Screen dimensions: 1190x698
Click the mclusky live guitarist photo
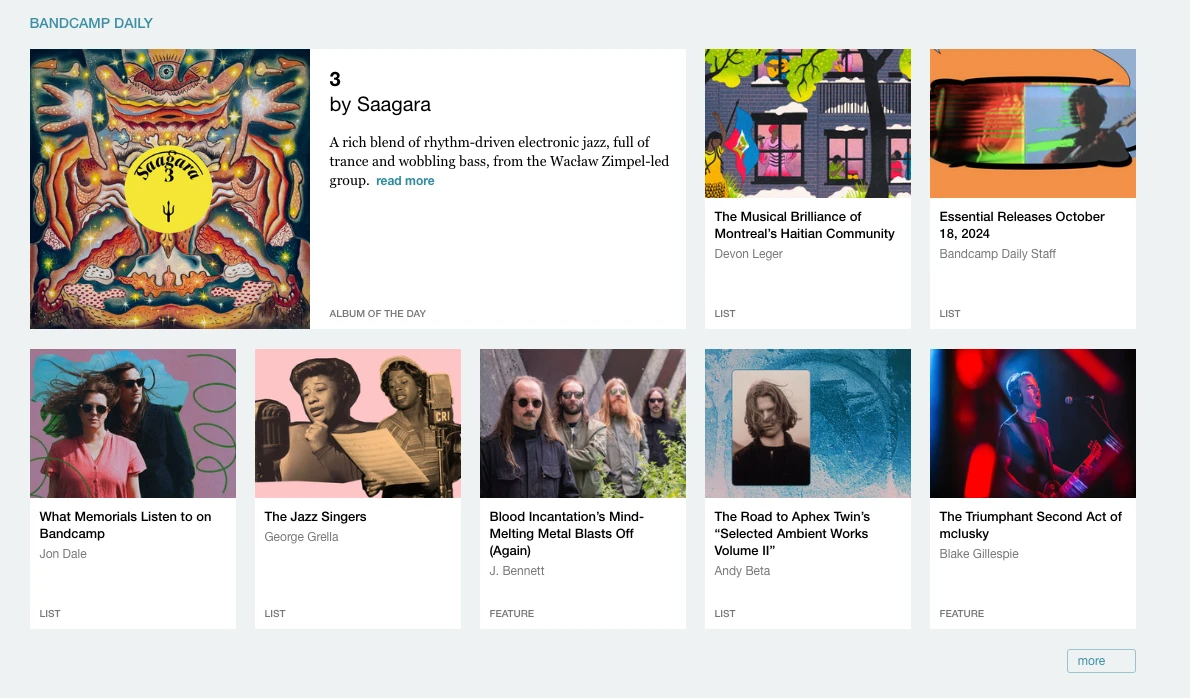(1032, 423)
